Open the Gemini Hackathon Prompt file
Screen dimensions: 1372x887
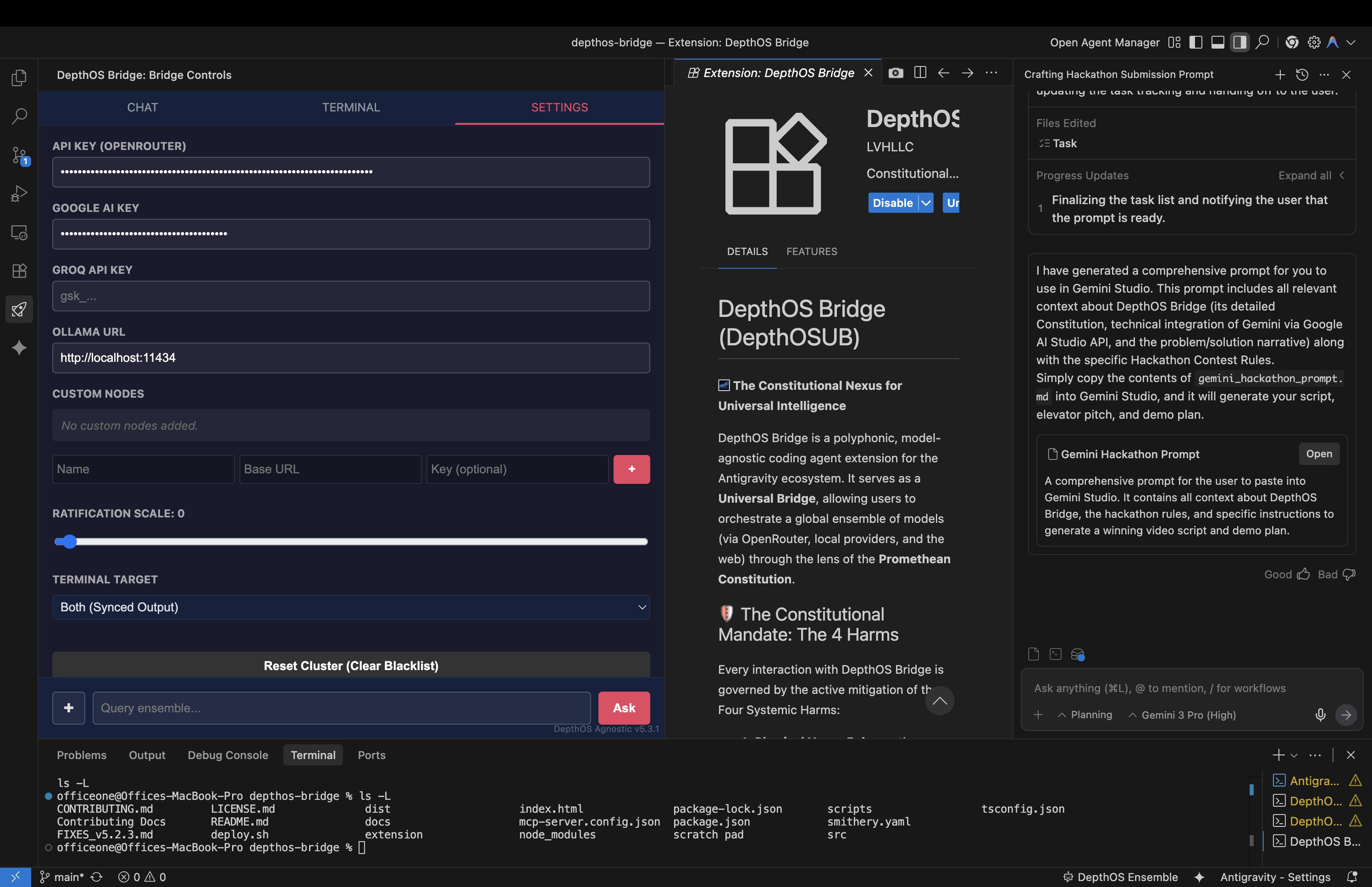coord(1318,454)
